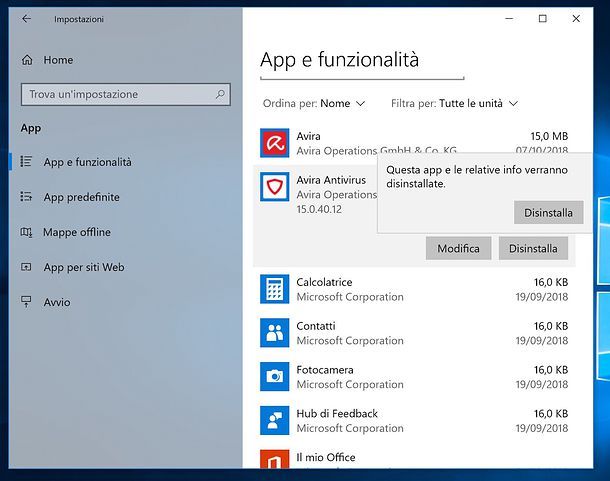Focus the 'Trova un'impostazione' search box
The height and width of the screenshot is (481, 610).
pyautogui.click(x=126, y=94)
